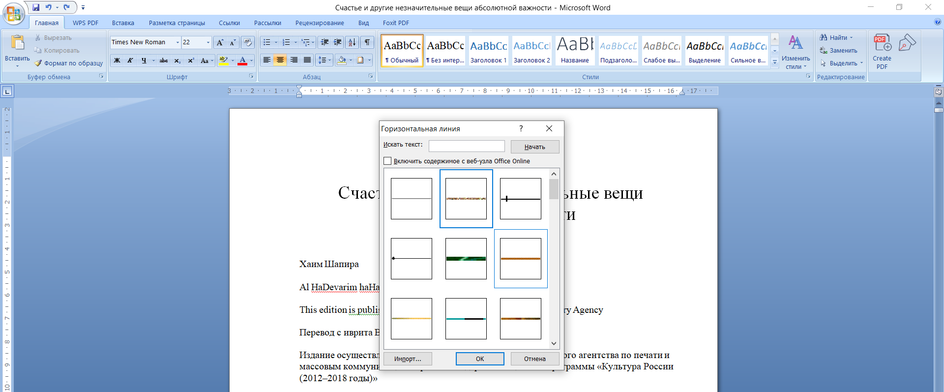Click the borders icon
This screenshot has width=944, height=392.
tap(360, 60)
